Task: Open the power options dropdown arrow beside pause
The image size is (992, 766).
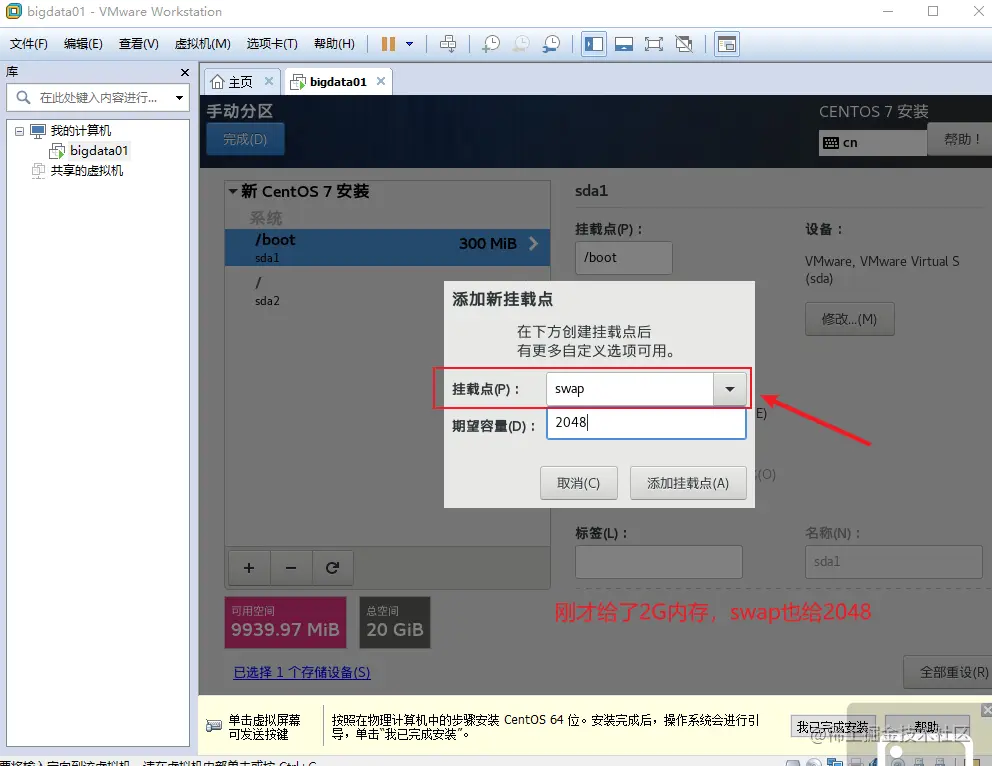Action: click(409, 44)
